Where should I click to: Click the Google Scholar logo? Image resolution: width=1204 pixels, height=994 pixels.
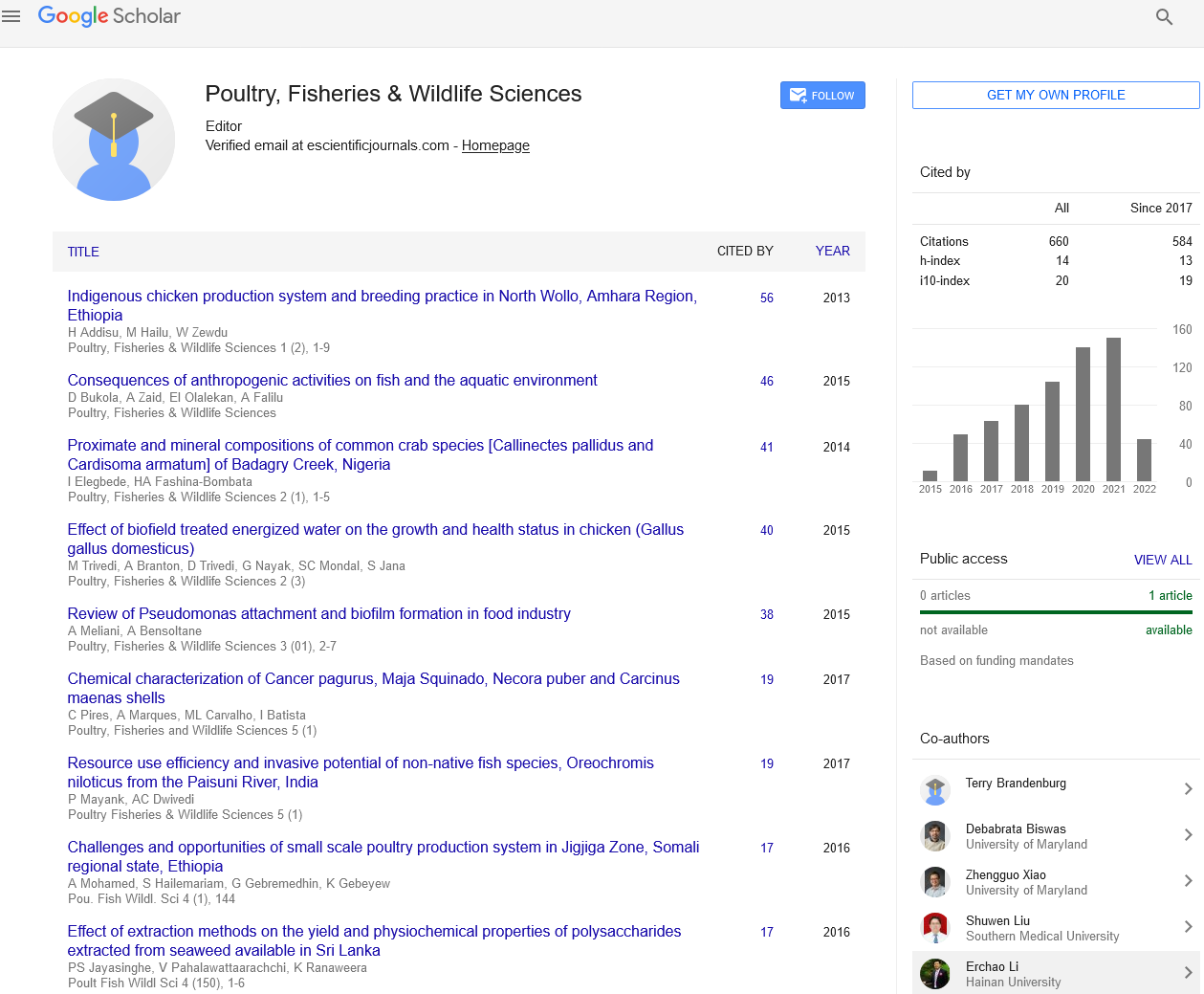coord(109,16)
